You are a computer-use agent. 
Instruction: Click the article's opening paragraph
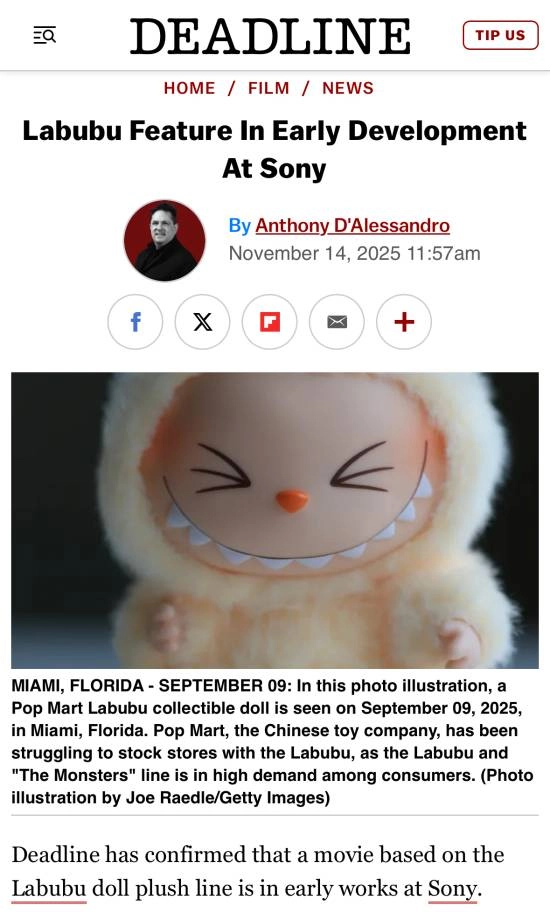258,872
